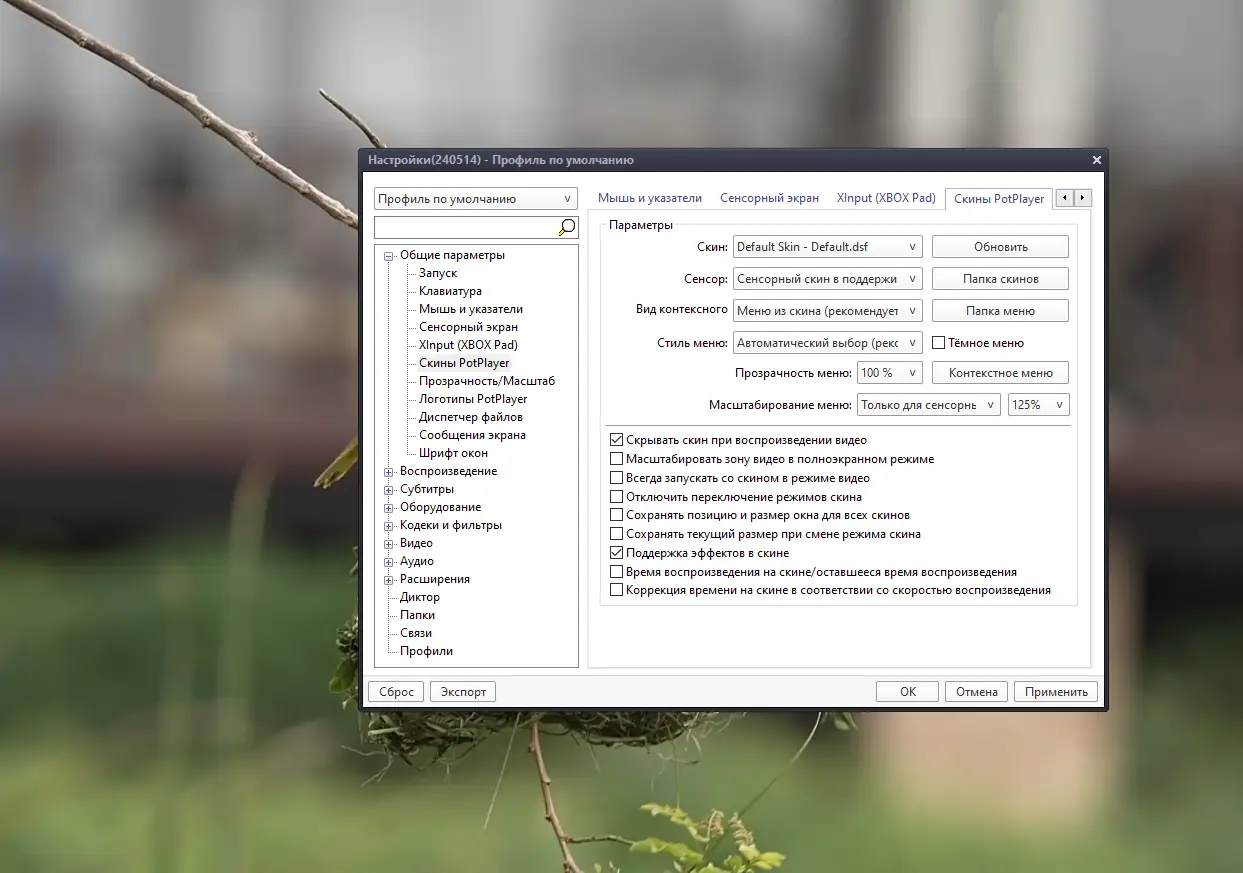This screenshot has width=1243, height=873.
Task: Confirm with the OK button
Action: click(907, 691)
